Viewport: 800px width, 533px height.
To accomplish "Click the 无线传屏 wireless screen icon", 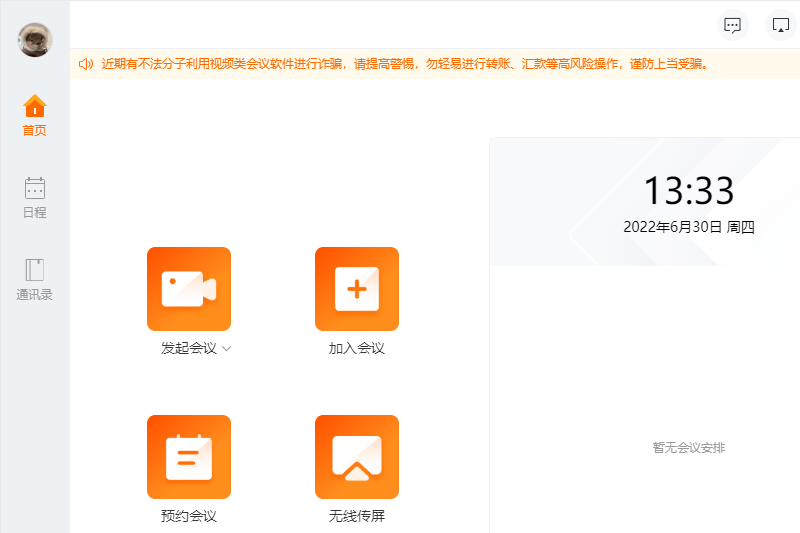I will point(357,457).
